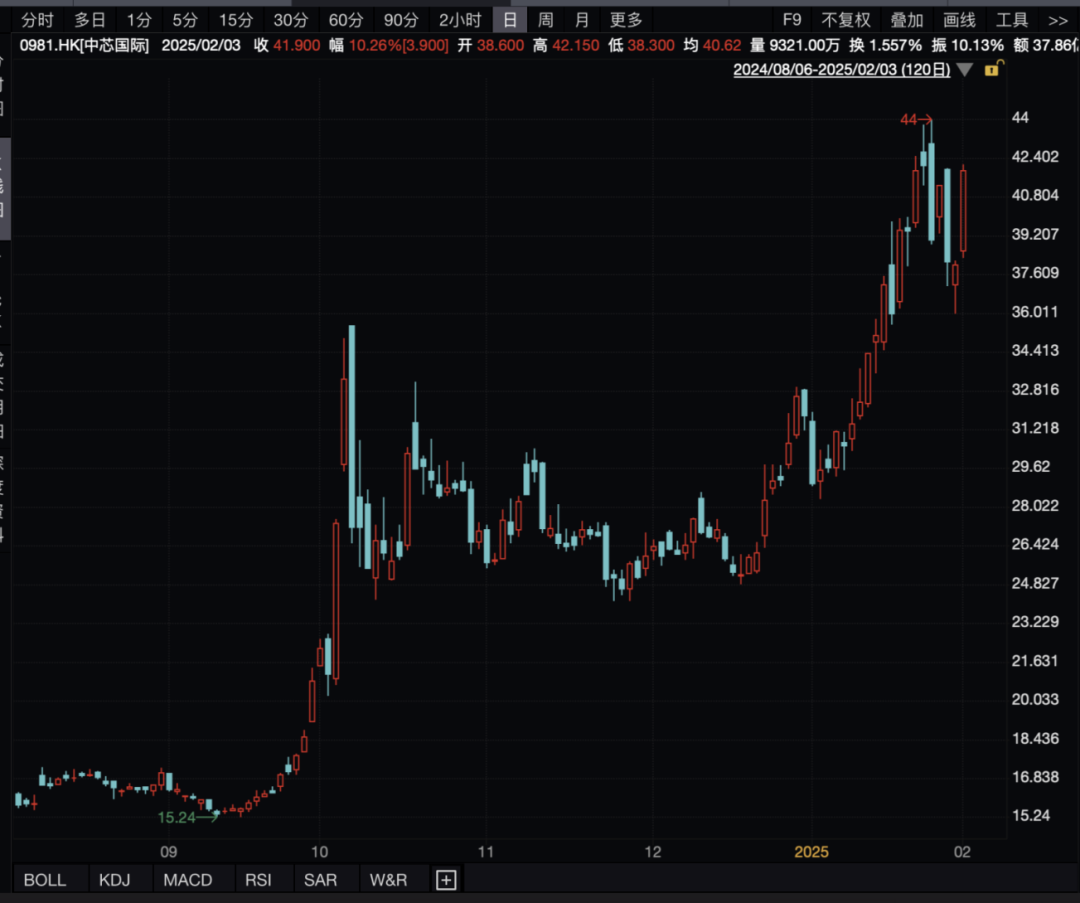
Task: Show the MACD indicator
Action: (x=187, y=880)
